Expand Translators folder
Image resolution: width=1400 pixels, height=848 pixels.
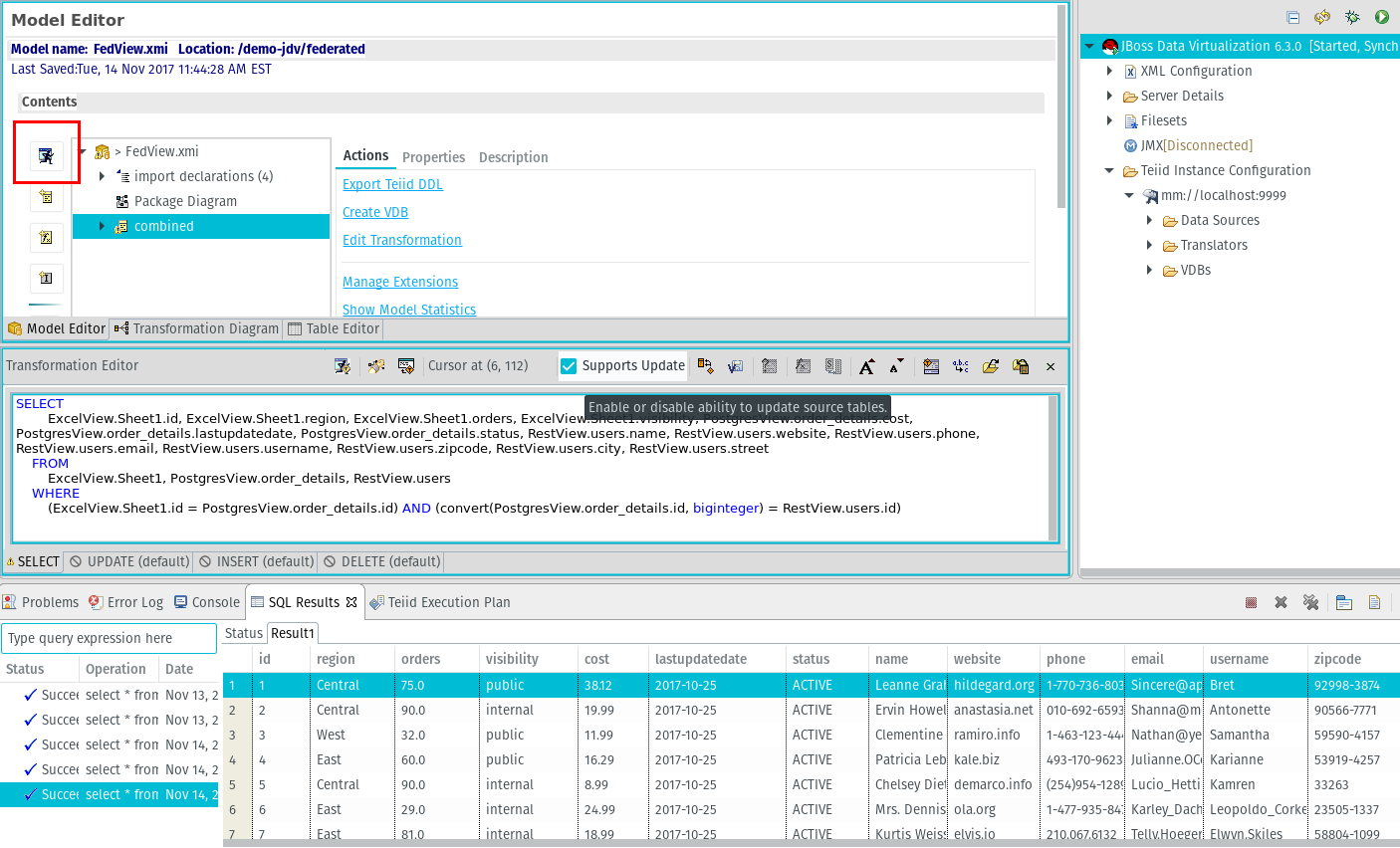click(x=1149, y=245)
